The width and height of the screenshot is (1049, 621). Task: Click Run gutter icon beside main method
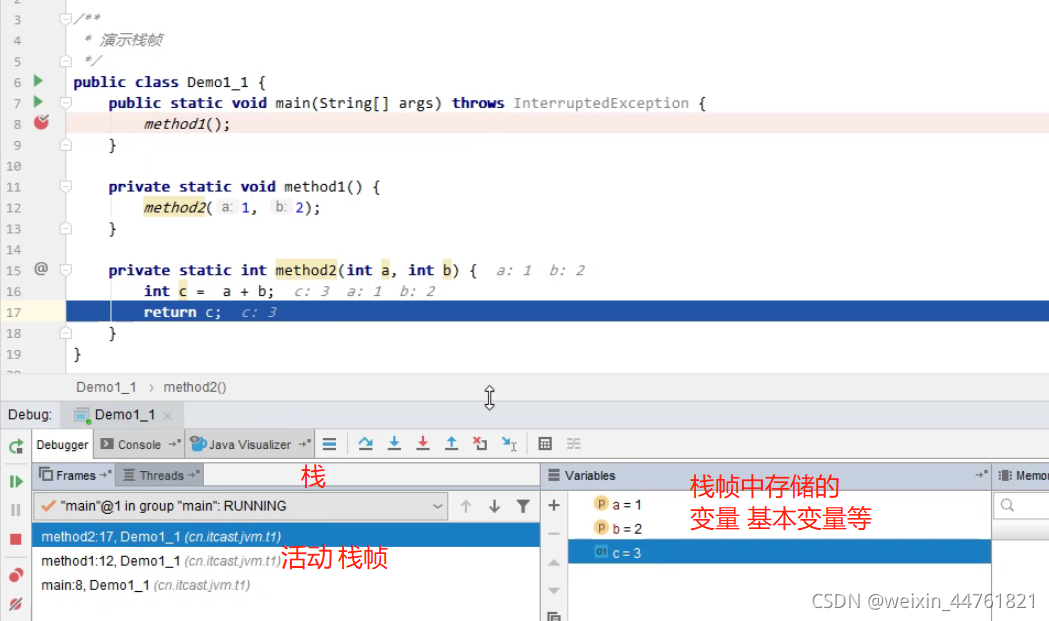coord(38,102)
